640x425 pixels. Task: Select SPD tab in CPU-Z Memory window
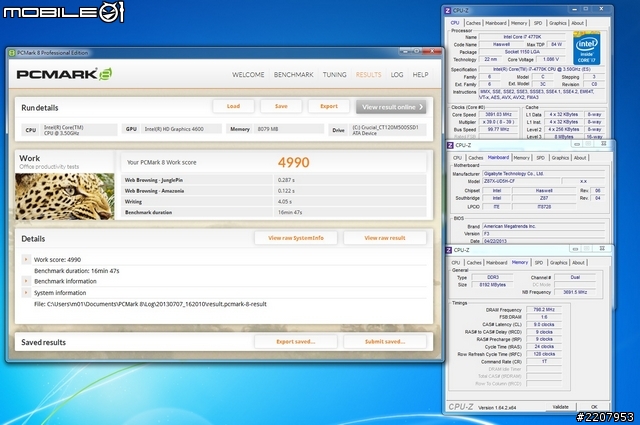coord(539,263)
